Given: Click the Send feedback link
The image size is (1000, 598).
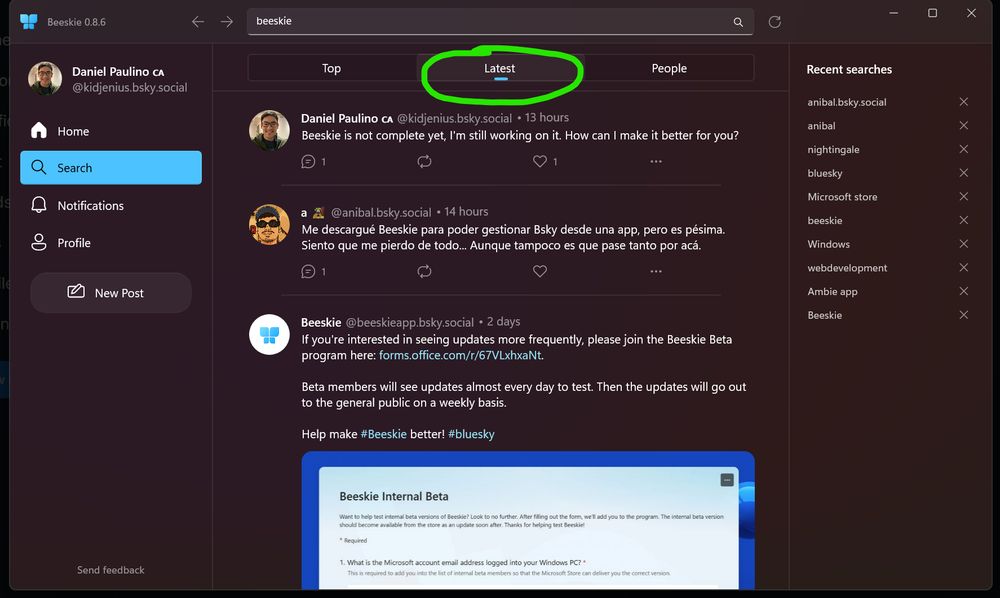Looking at the screenshot, I should [110, 570].
